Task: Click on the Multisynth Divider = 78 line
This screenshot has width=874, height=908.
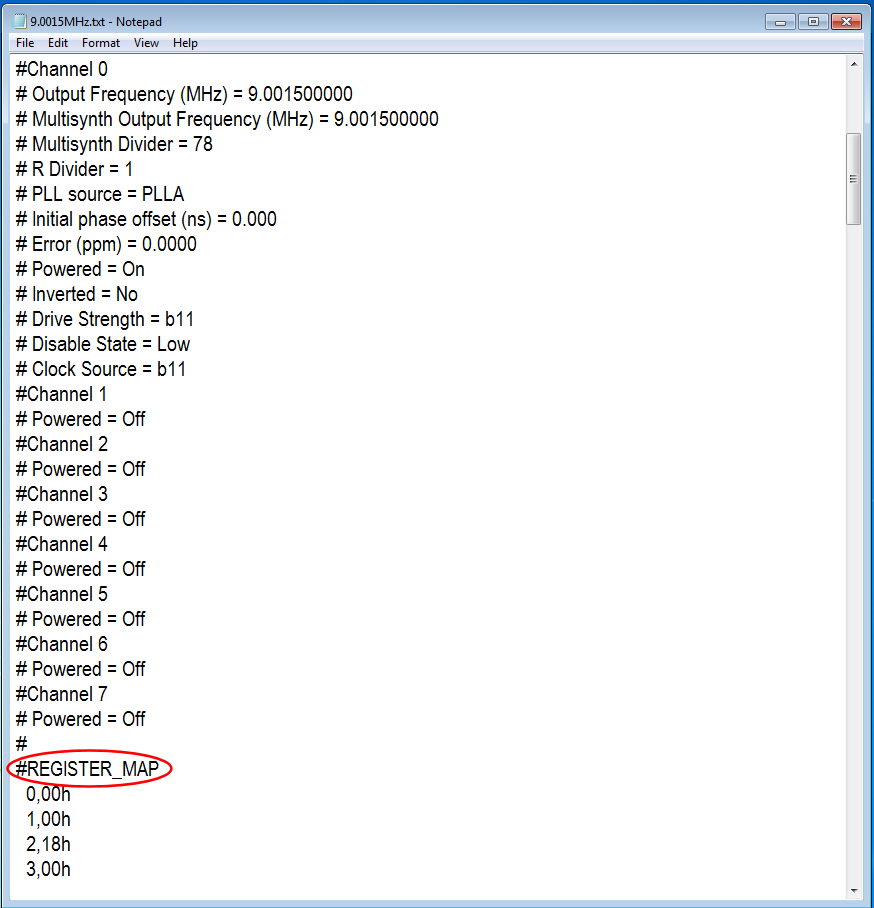Action: coord(114,144)
